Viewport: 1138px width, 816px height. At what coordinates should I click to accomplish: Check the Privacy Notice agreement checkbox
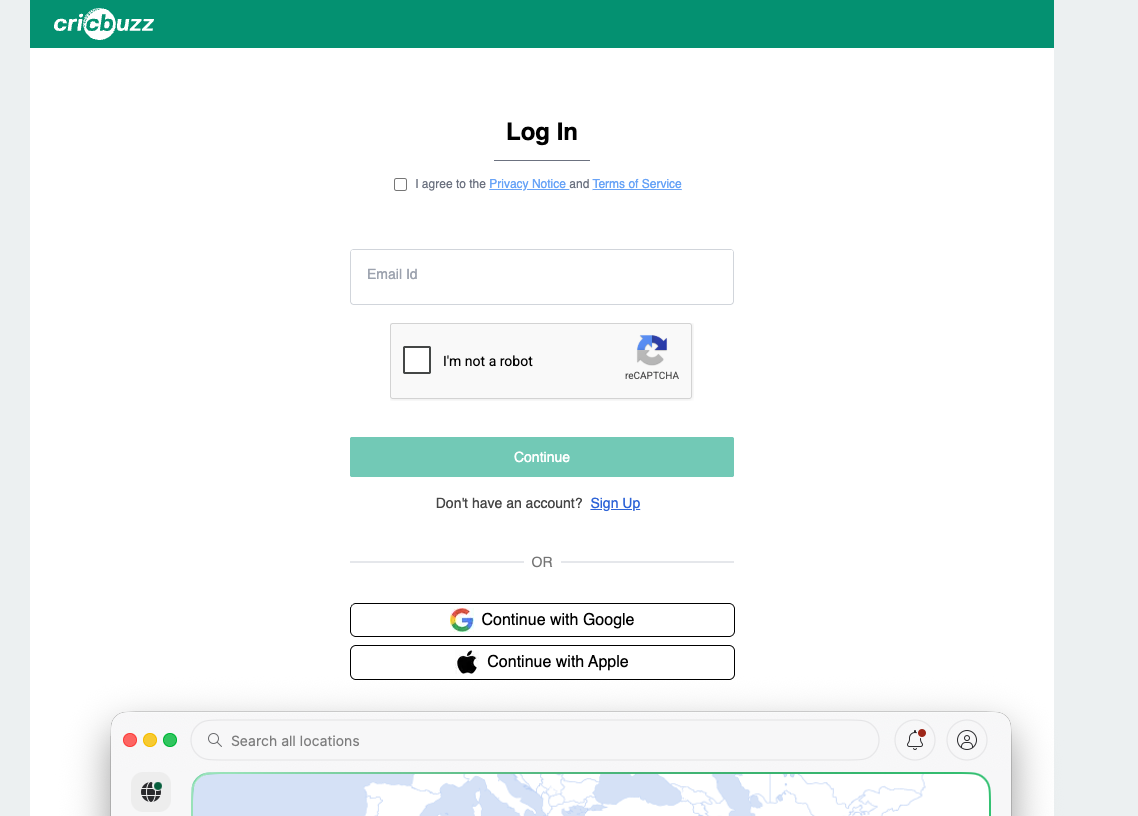coord(400,184)
